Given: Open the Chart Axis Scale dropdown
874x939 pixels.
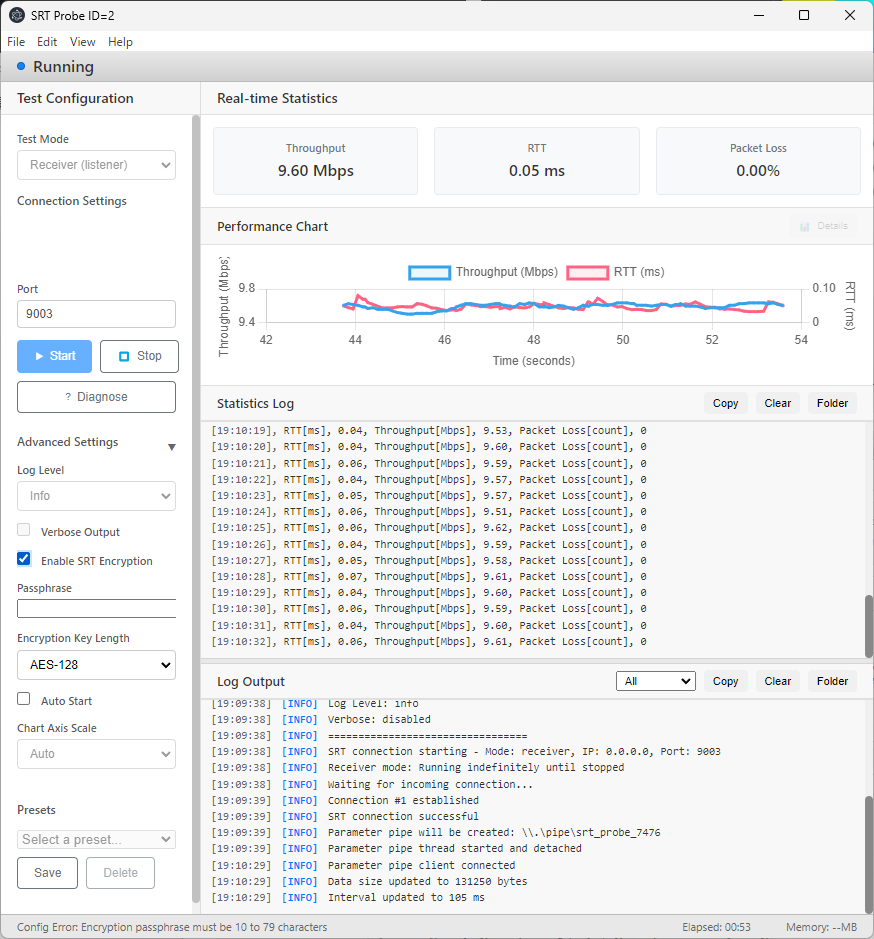Looking at the screenshot, I should 96,754.
